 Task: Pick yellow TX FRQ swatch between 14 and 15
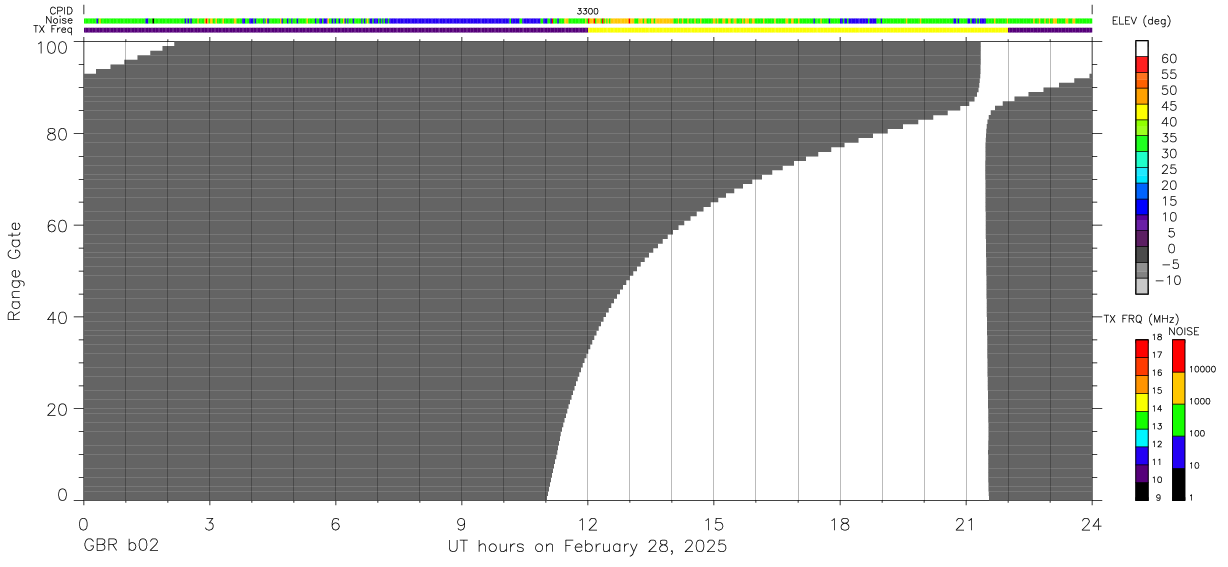point(1141,402)
